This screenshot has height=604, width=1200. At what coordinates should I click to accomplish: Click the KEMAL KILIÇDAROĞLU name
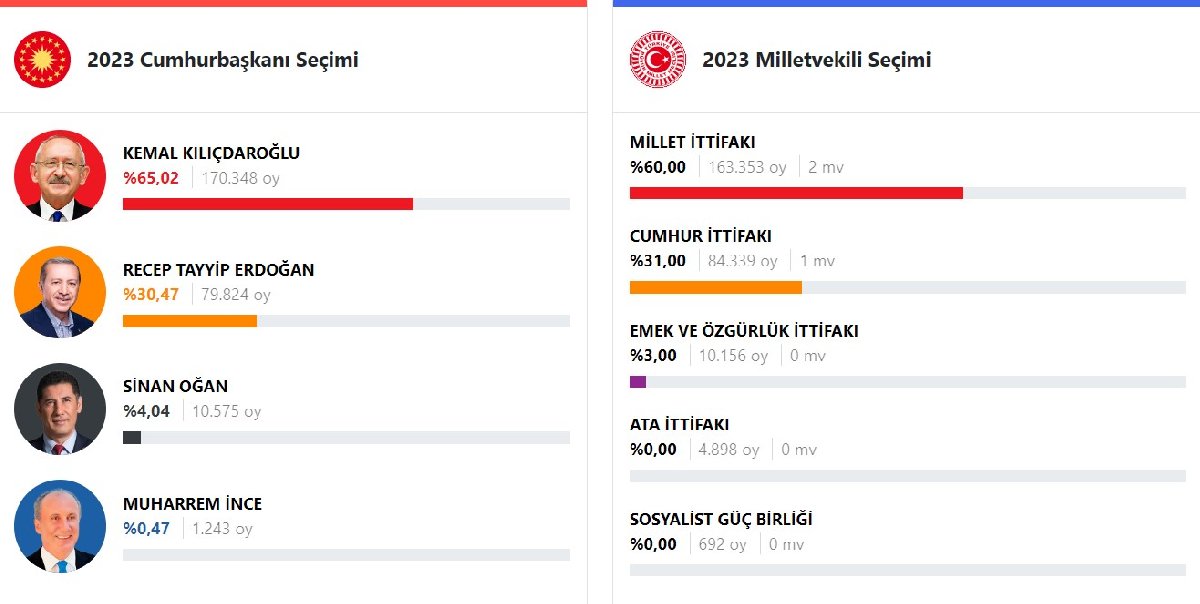tap(211, 153)
